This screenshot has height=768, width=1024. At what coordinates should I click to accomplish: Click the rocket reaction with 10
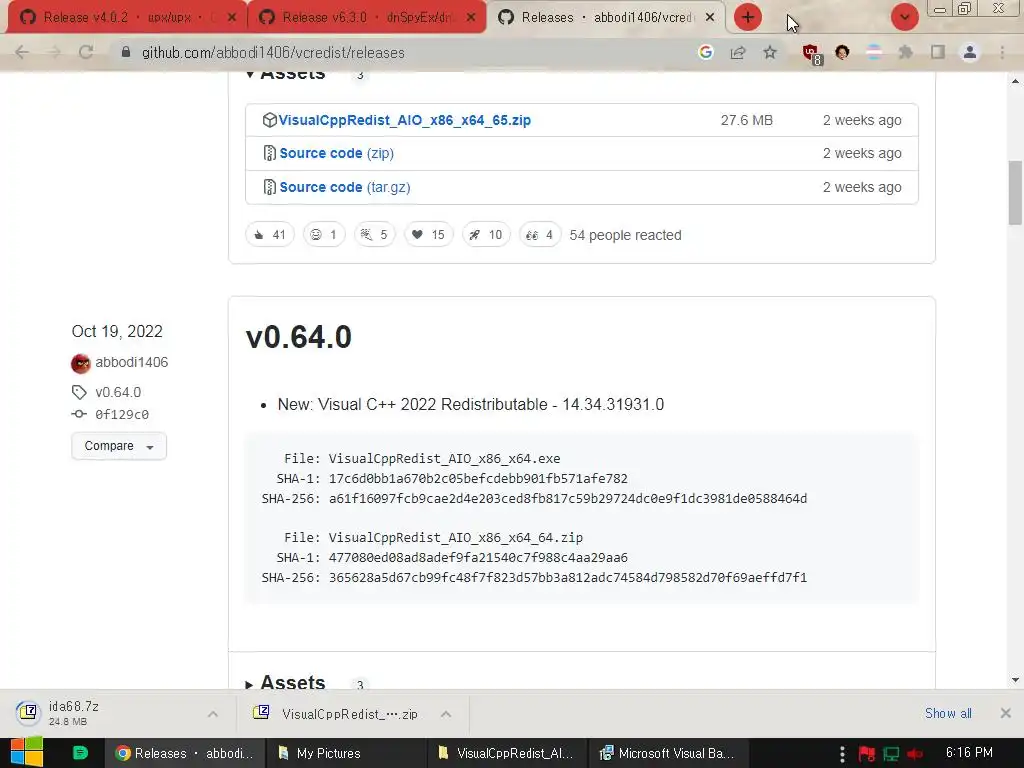pyautogui.click(x=486, y=234)
